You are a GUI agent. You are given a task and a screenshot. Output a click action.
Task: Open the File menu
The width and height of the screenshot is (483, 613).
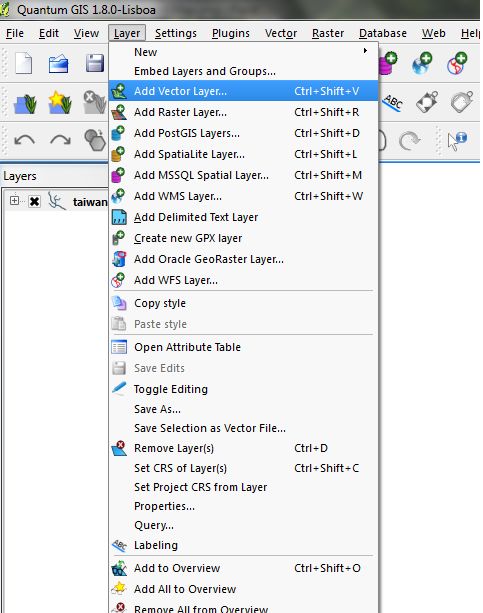pyautogui.click(x=15, y=33)
